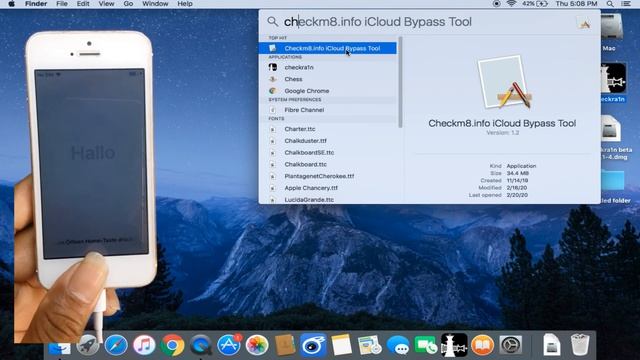
Task: Open the File menu
Action: point(62,4)
